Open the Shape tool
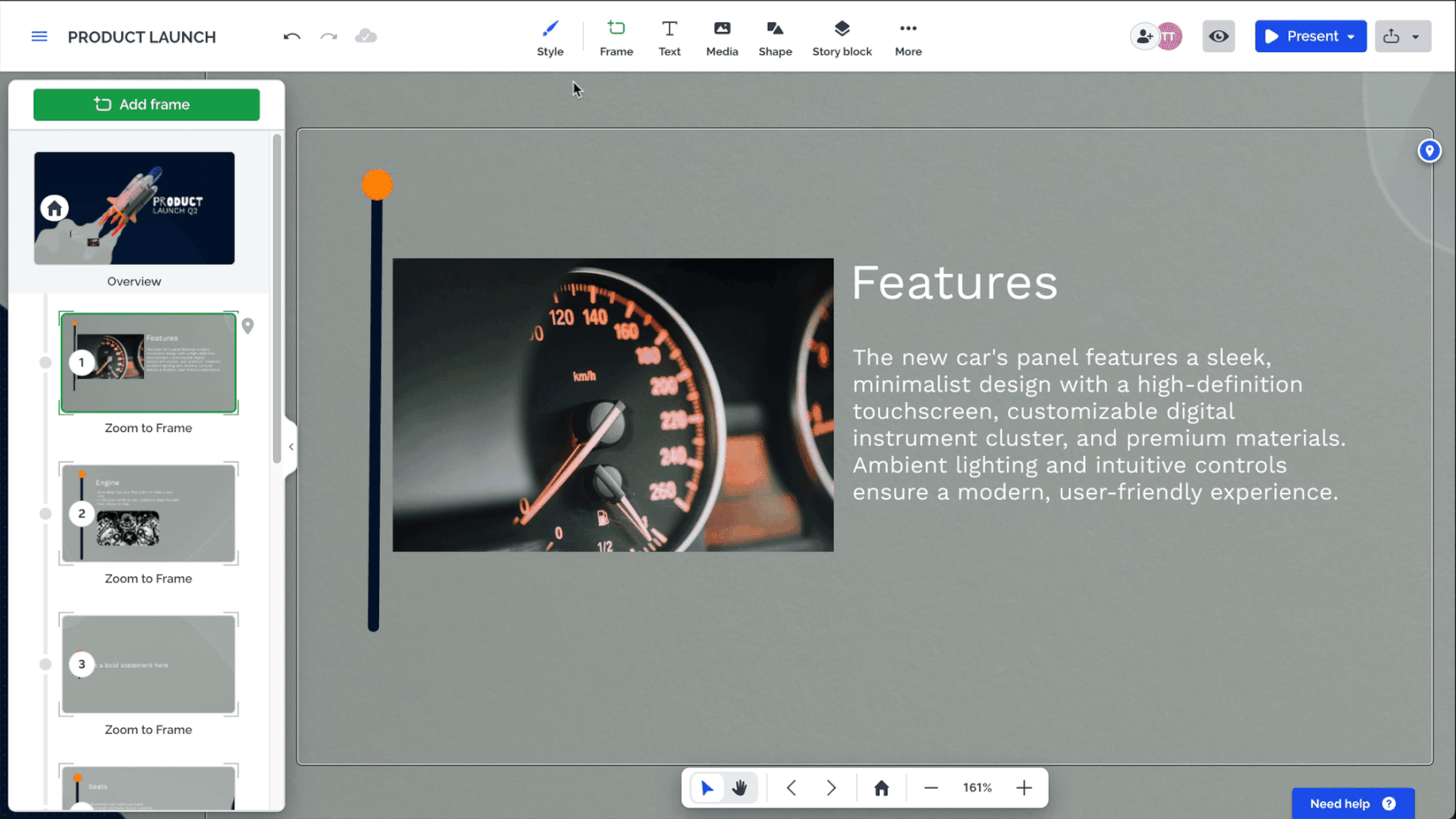Viewport: 1456px width, 819px height. tap(774, 38)
